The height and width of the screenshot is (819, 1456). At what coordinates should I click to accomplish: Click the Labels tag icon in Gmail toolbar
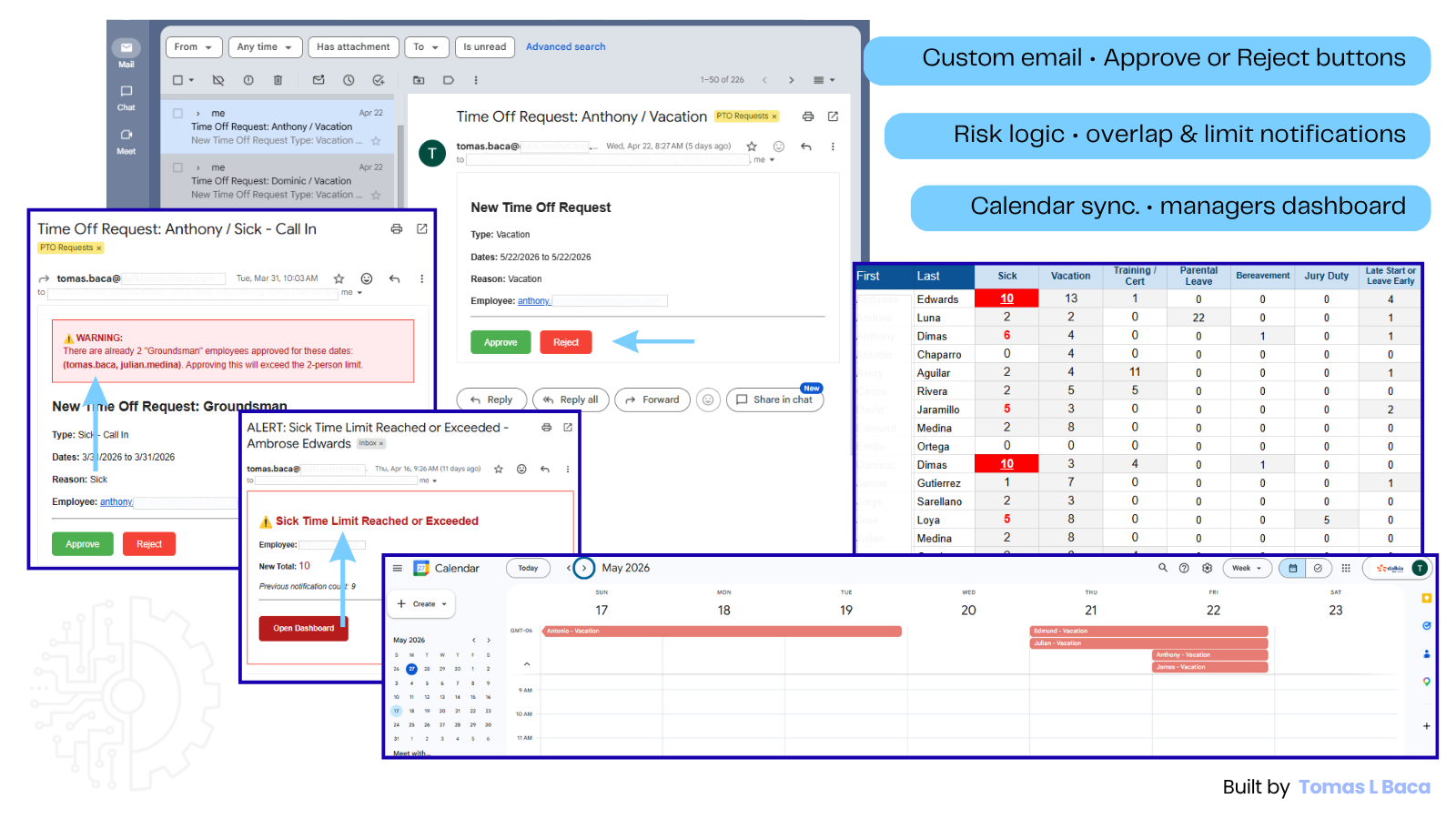pos(449,80)
